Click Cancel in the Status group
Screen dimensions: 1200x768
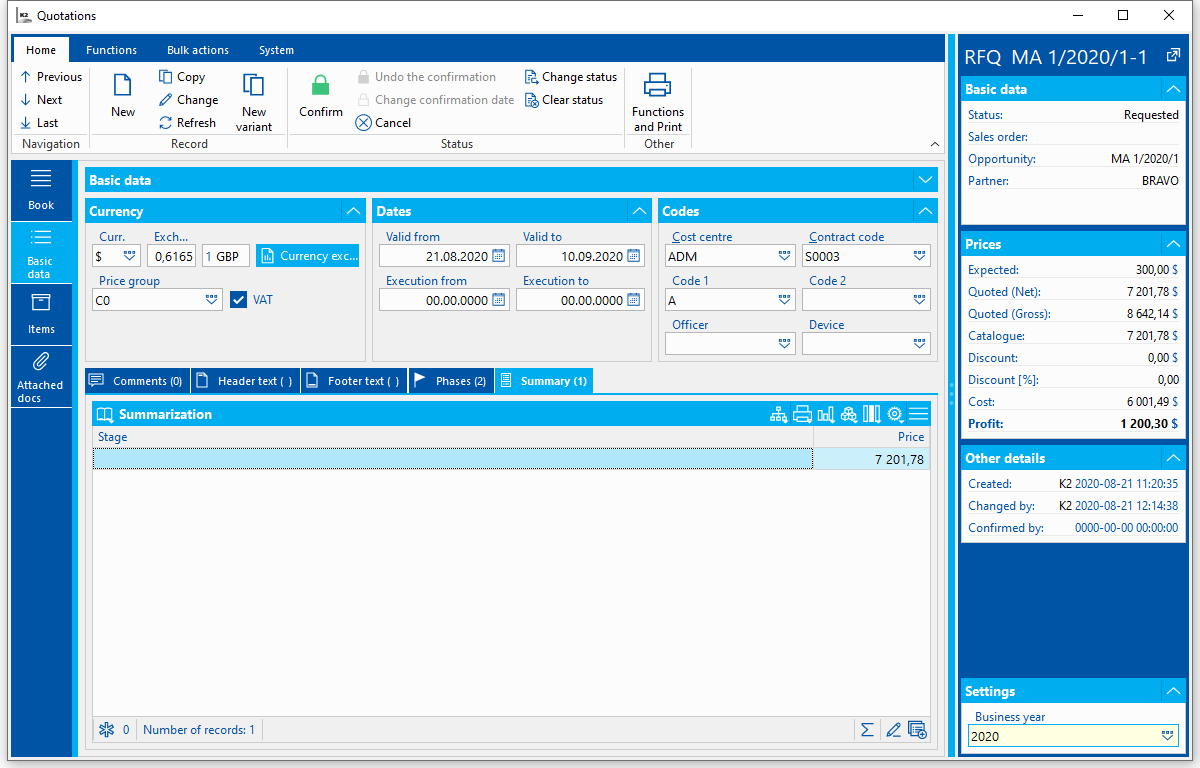[x=383, y=123]
